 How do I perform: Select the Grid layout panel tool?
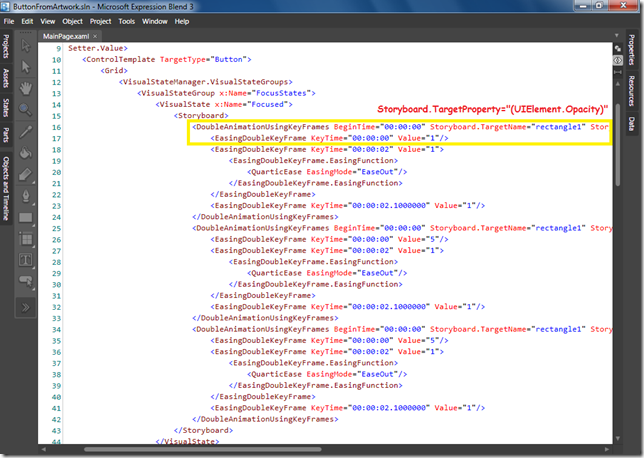click(25, 239)
